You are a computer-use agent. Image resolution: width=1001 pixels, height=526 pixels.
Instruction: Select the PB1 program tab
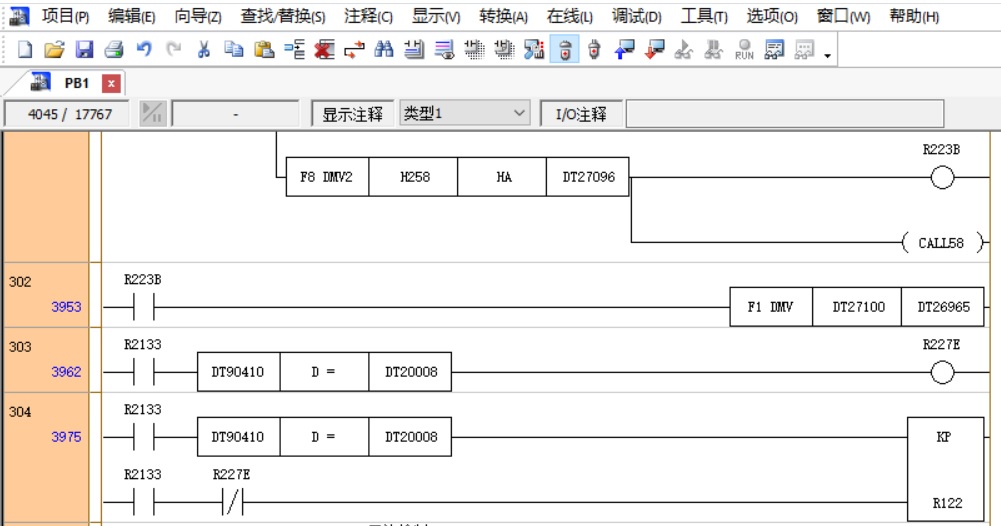[76, 83]
